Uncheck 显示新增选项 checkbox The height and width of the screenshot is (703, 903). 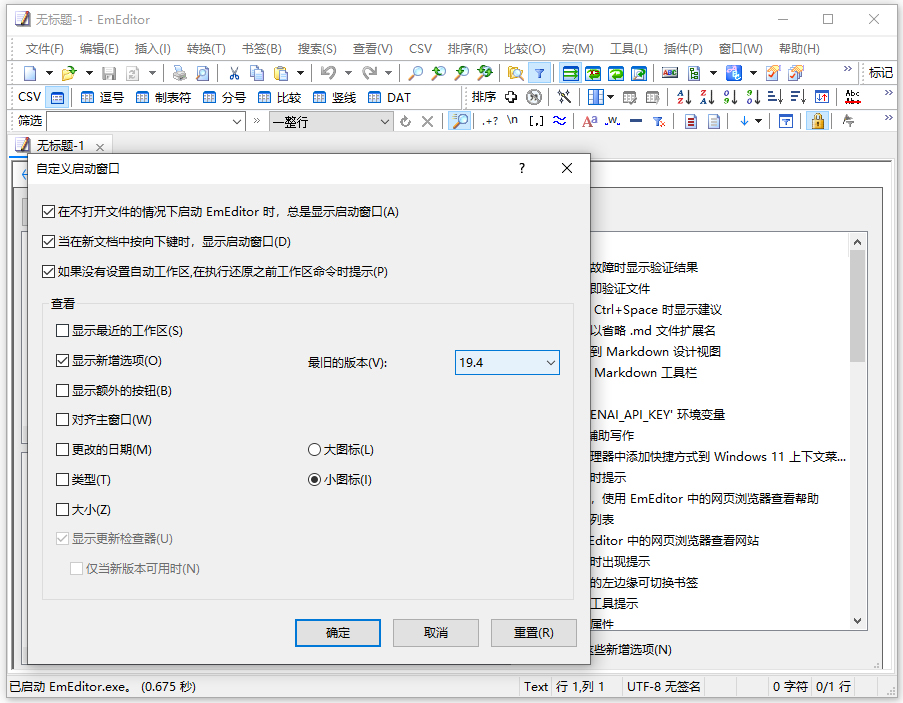(60, 362)
